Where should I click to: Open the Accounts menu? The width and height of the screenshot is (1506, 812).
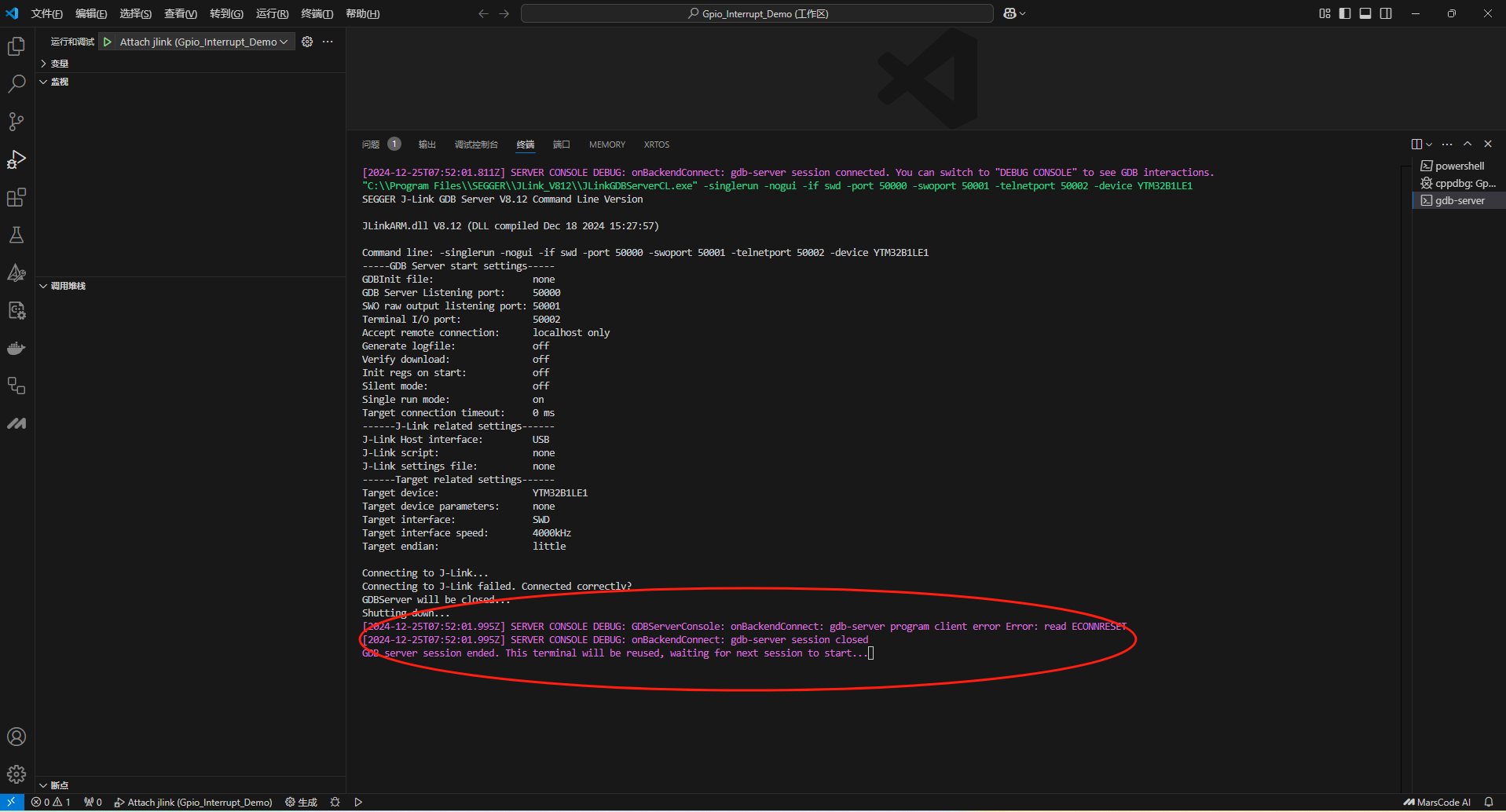pyautogui.click(x=16, y=737)
